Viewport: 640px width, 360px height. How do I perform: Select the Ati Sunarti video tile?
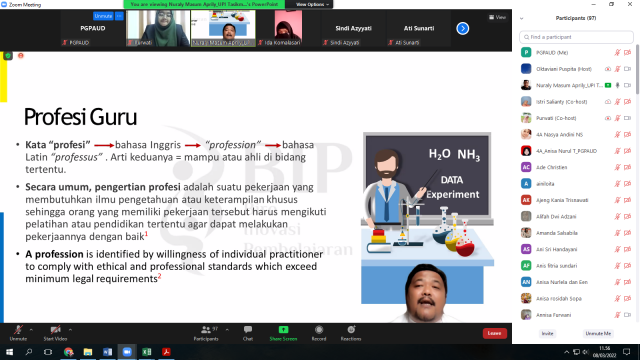(x=419, y=28)
